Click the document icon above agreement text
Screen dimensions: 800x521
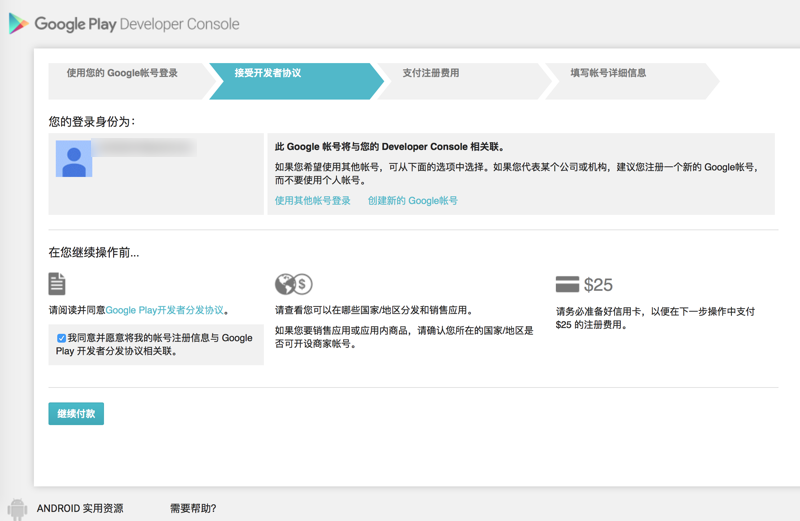[x=57, y=284]
